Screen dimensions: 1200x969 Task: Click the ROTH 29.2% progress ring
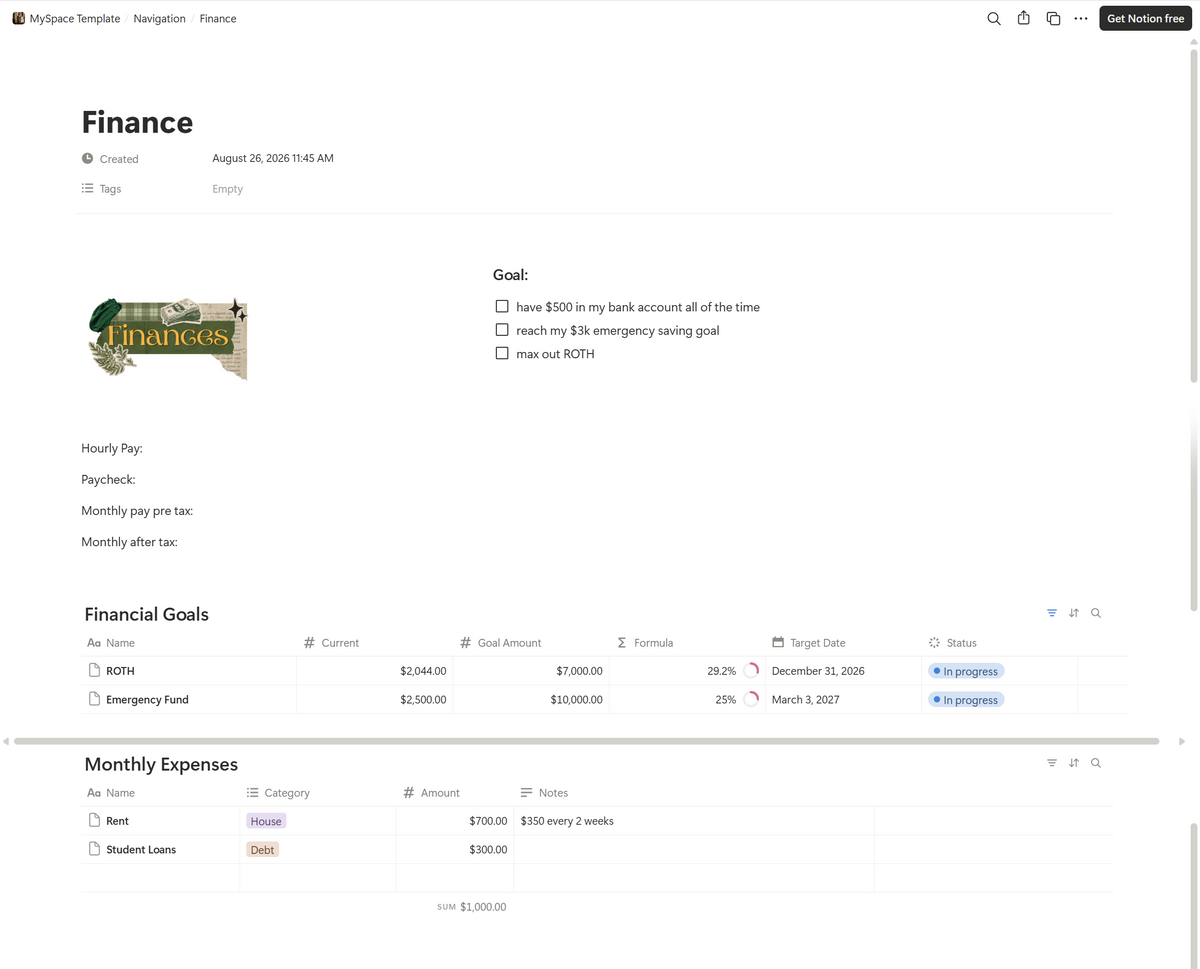pyautogui.click(x=751, y=671)
